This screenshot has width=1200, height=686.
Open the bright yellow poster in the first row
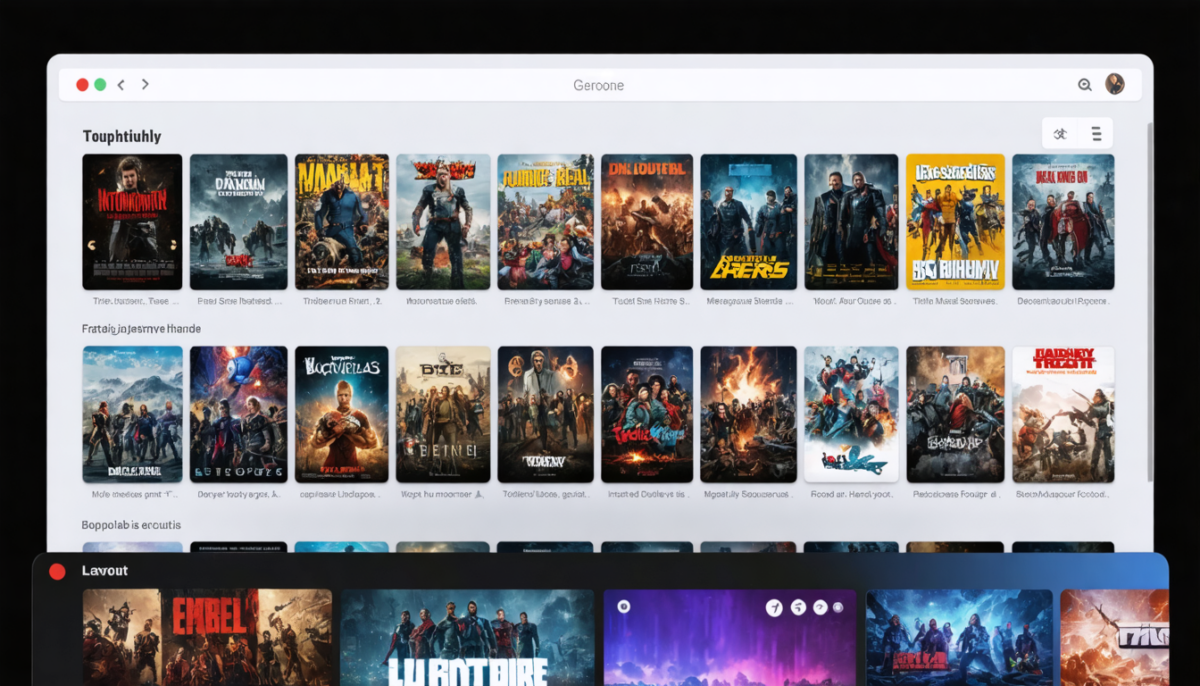pos(955,221)
